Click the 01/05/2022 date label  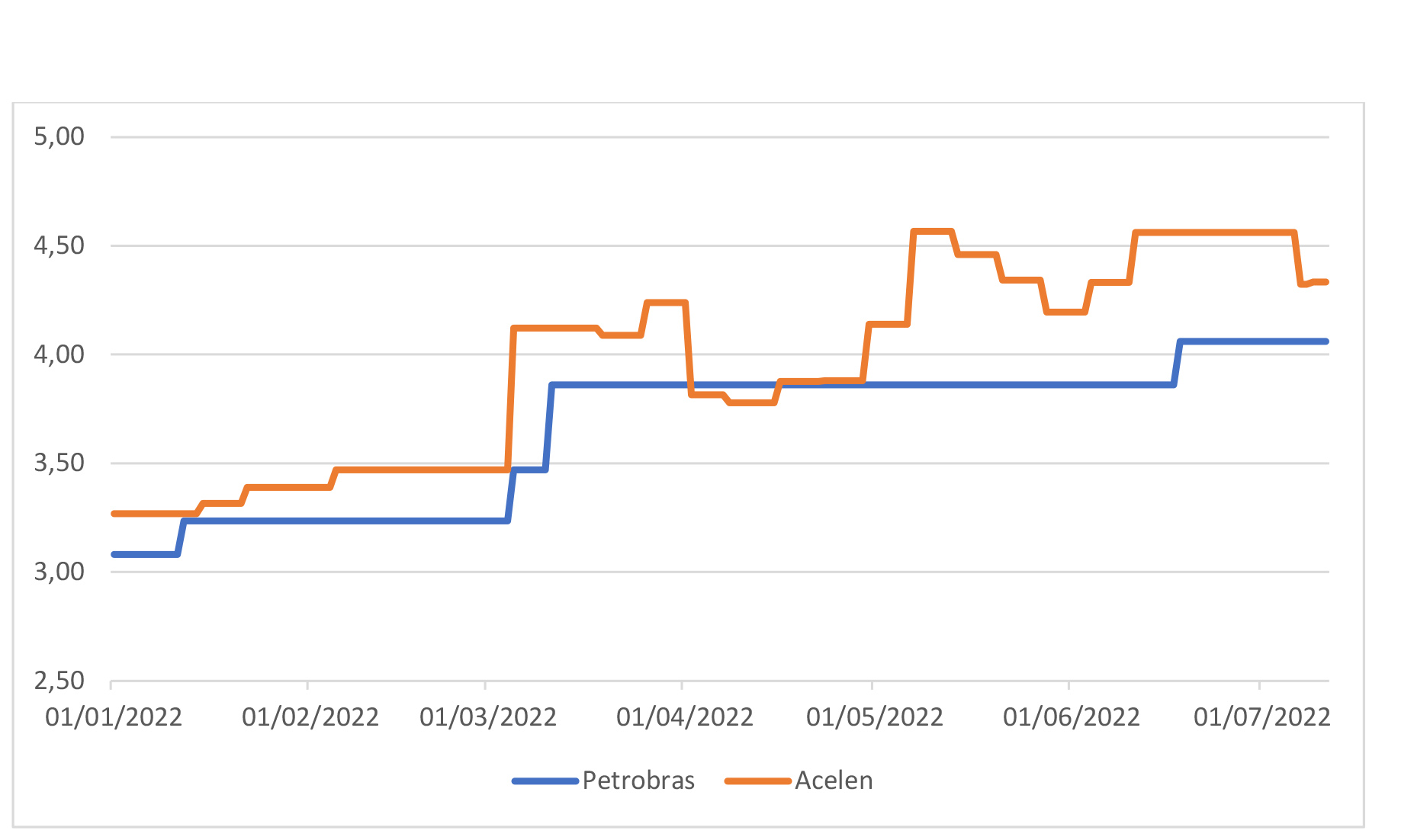pyautogui.click(x=875, y=717)
